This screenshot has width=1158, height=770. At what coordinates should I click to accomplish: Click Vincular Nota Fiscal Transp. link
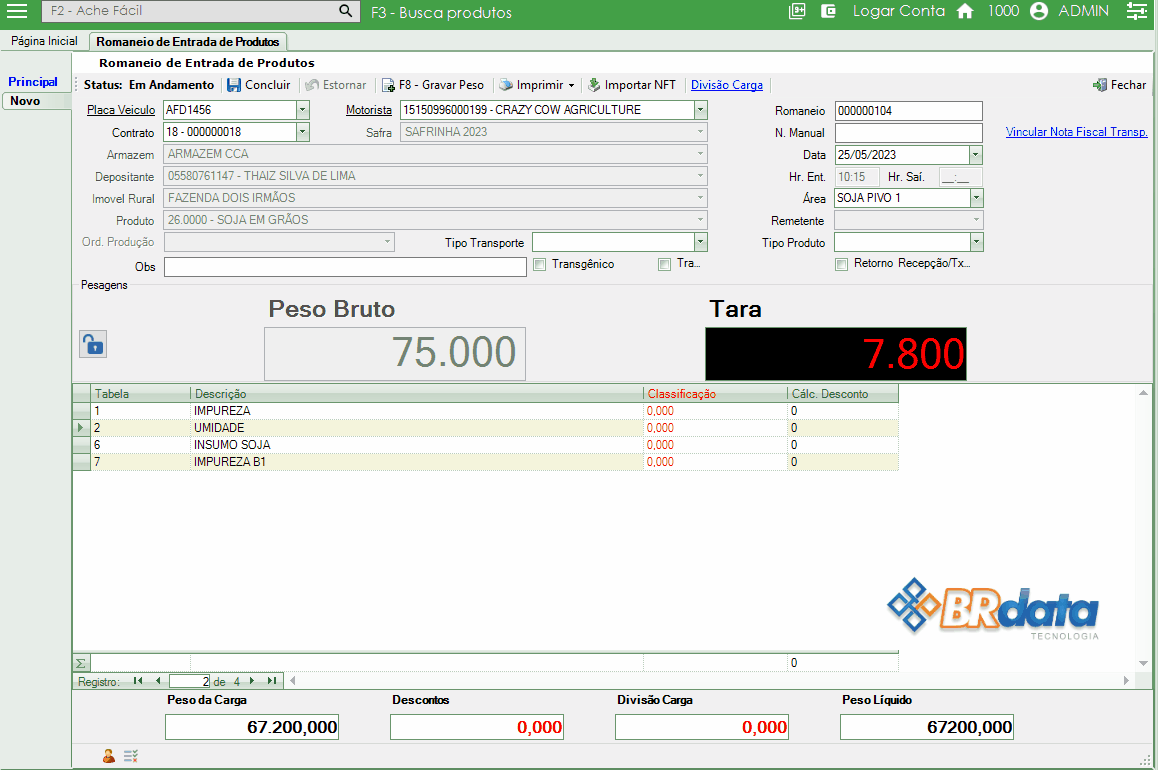1076,132
